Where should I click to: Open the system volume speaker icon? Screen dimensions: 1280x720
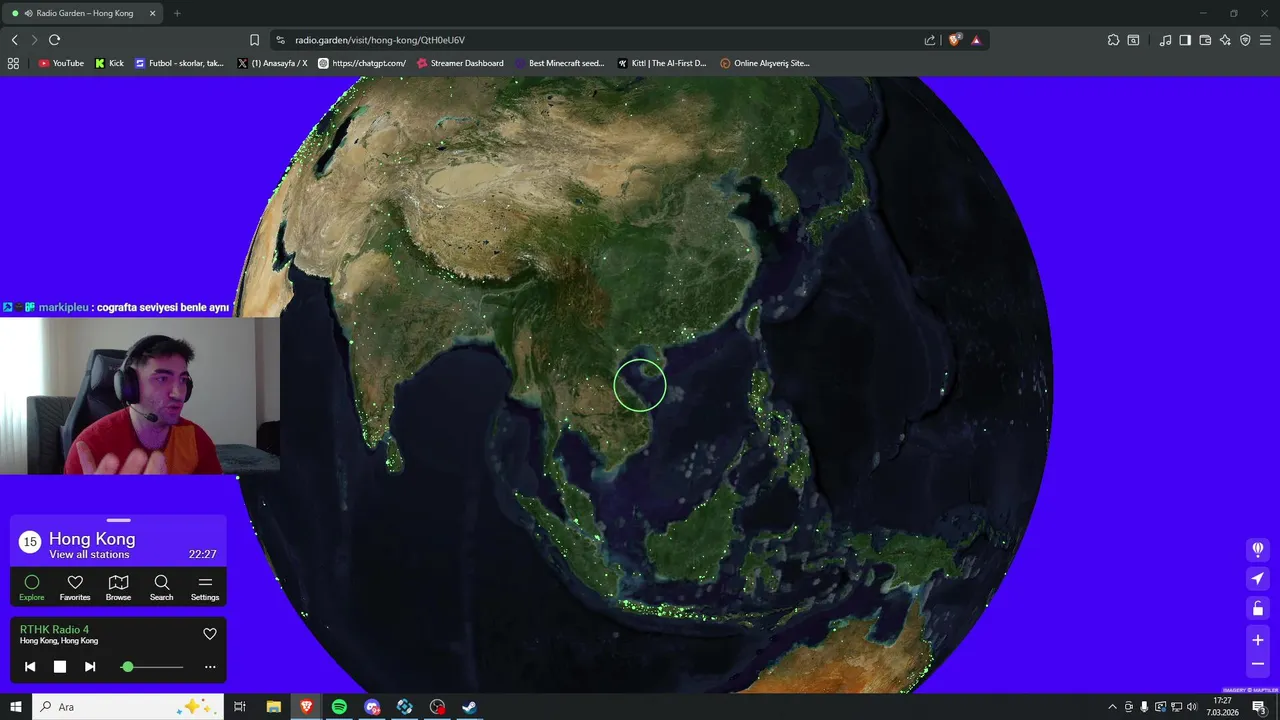coord(1191,706)
